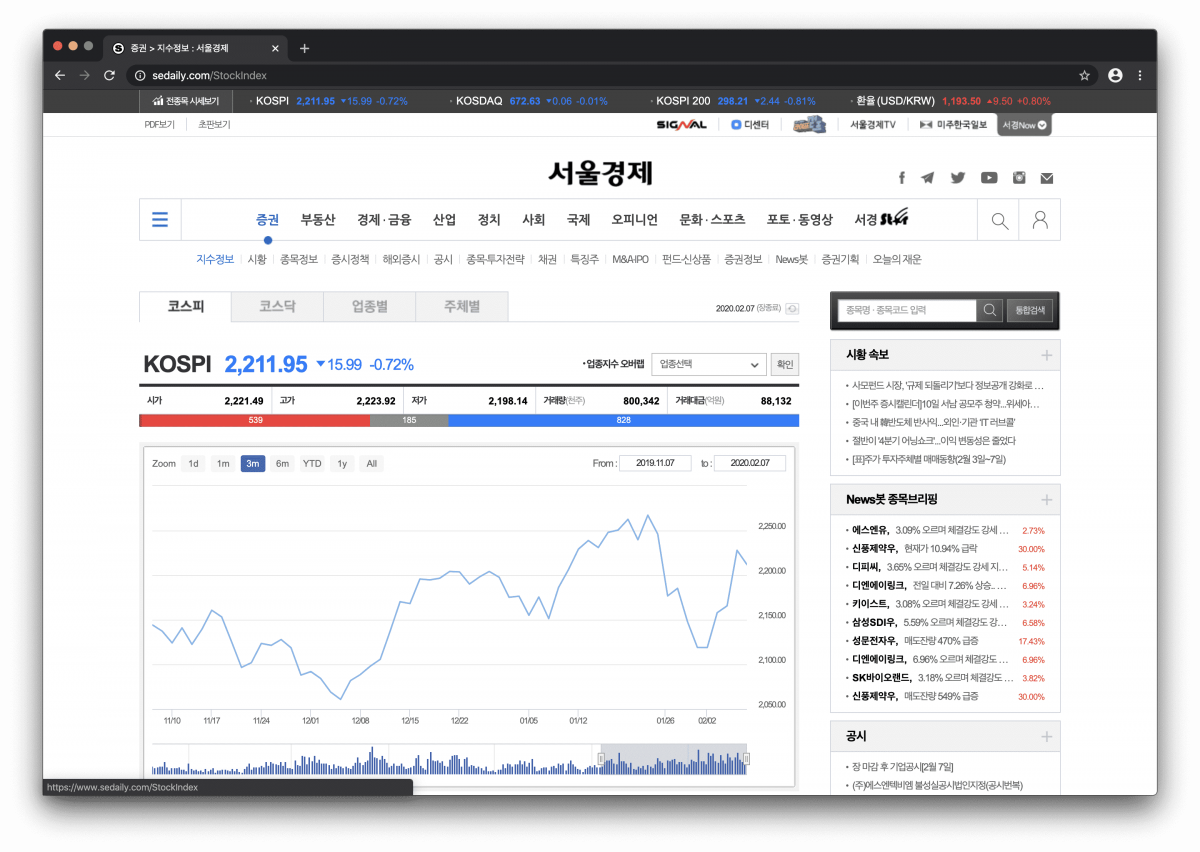Click the 확인 button
The image size is (1200, 852).
click(x=785, y=364)
